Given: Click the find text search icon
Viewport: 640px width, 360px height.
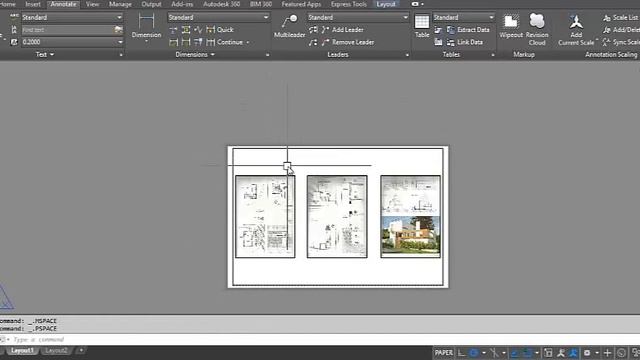Looking at the screenshot, I should (x=118, y=29).
